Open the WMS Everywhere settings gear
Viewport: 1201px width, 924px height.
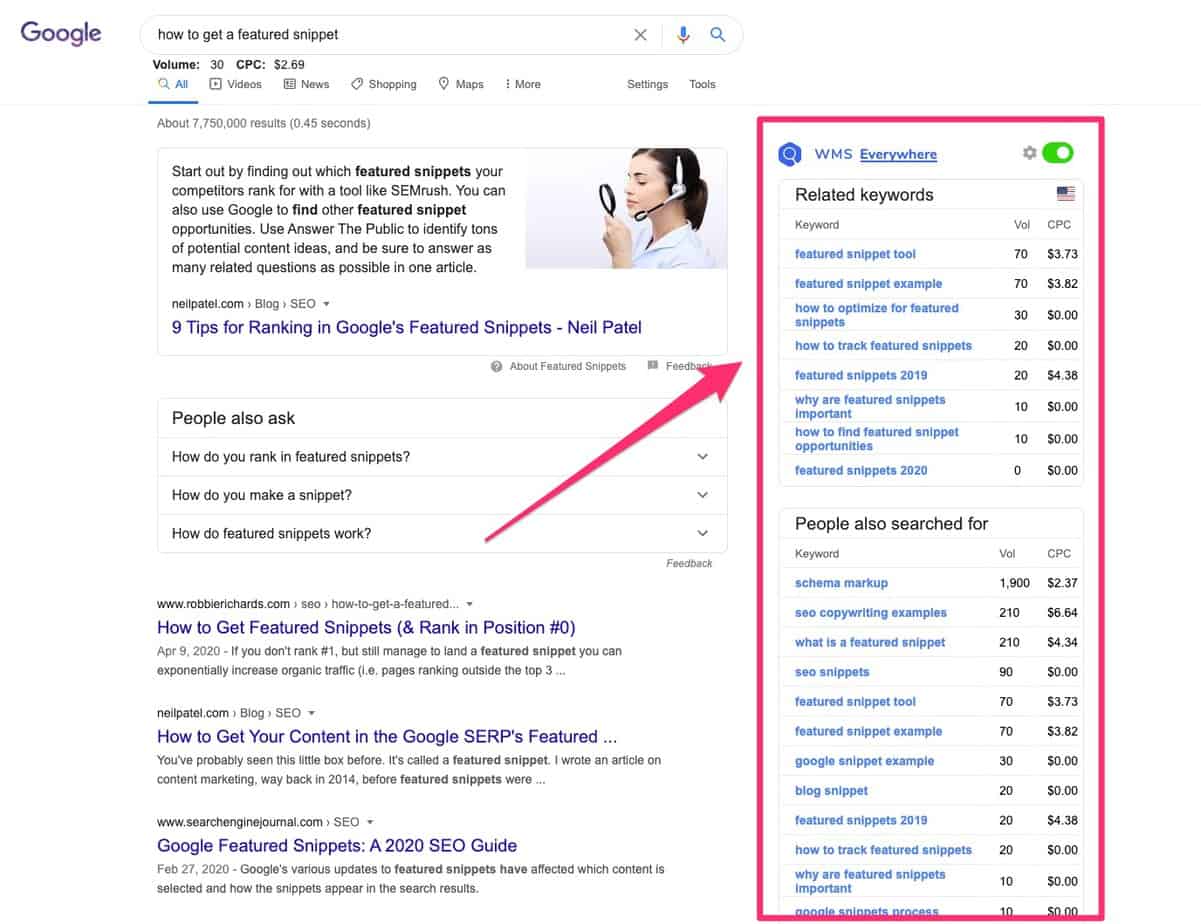(1030, 153)
